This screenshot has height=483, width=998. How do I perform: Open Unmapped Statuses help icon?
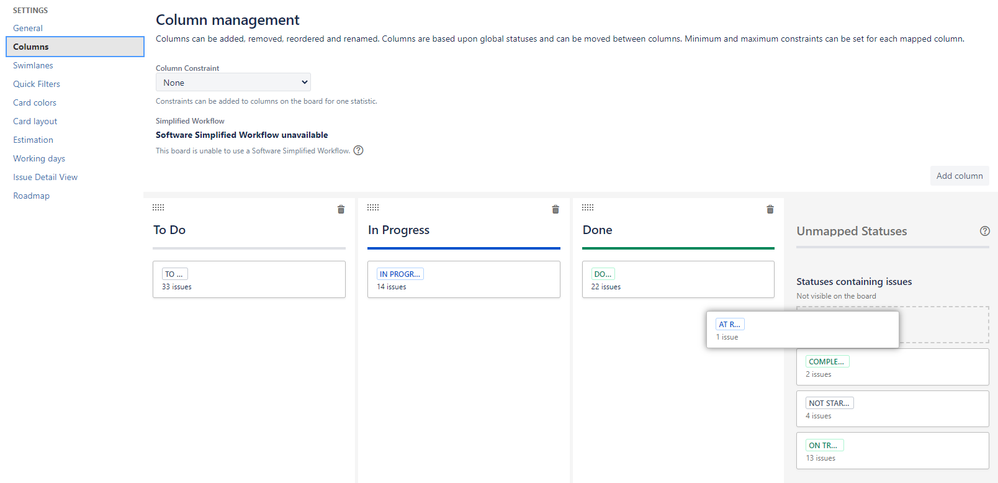point(985,231)
